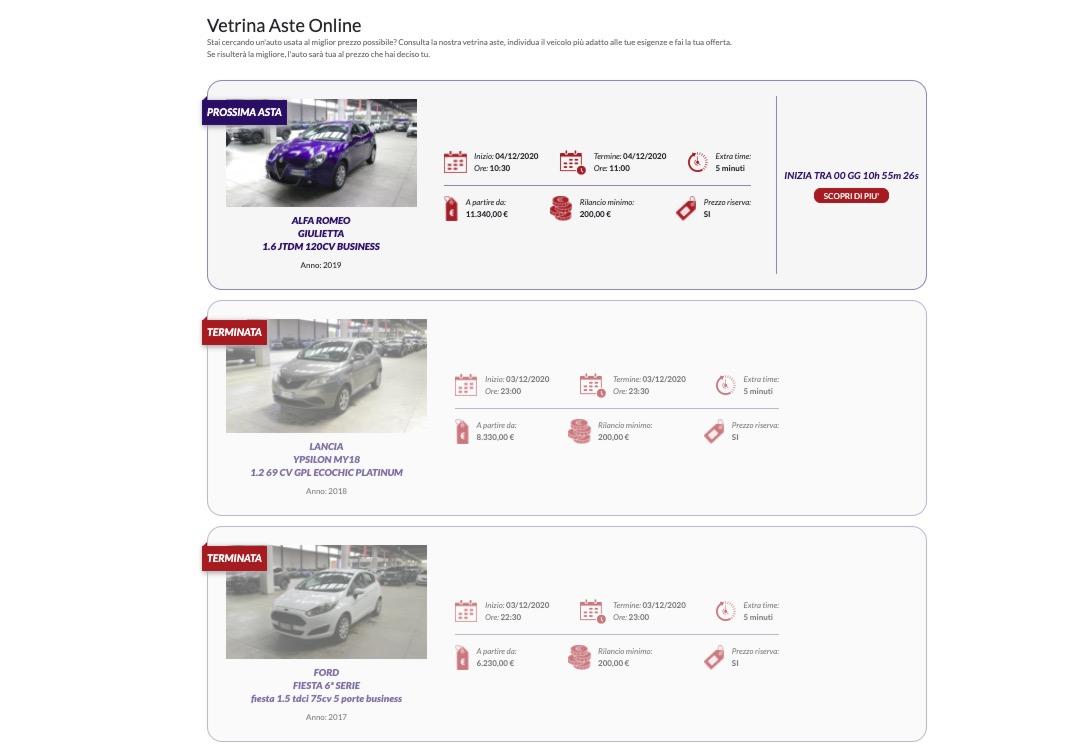1070x748 pixels.
Task: Click the starting price tag icon for Ford Fiesta
Action: point(462,657)
